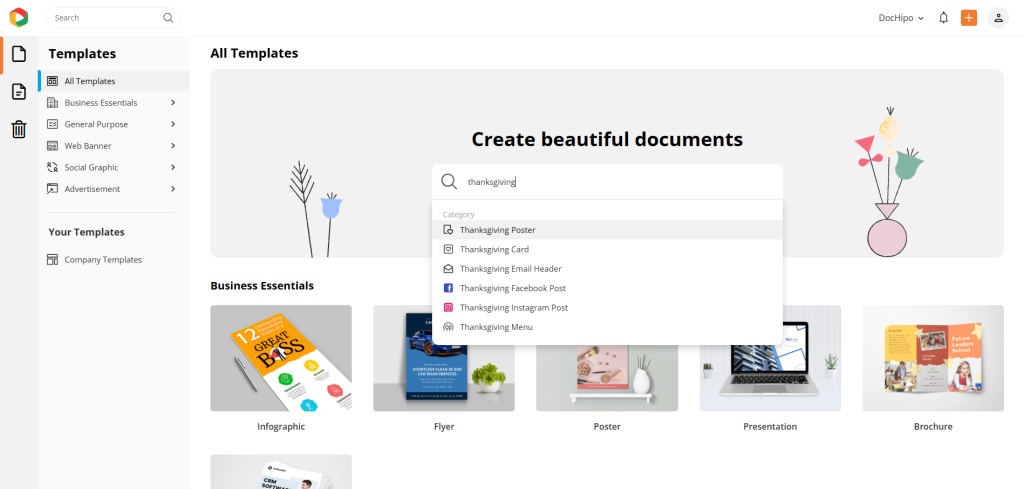This screenshot has width=1024, height=489.
Task: Click the DocHipo logo icon
Action: click(x=19, y=18)
